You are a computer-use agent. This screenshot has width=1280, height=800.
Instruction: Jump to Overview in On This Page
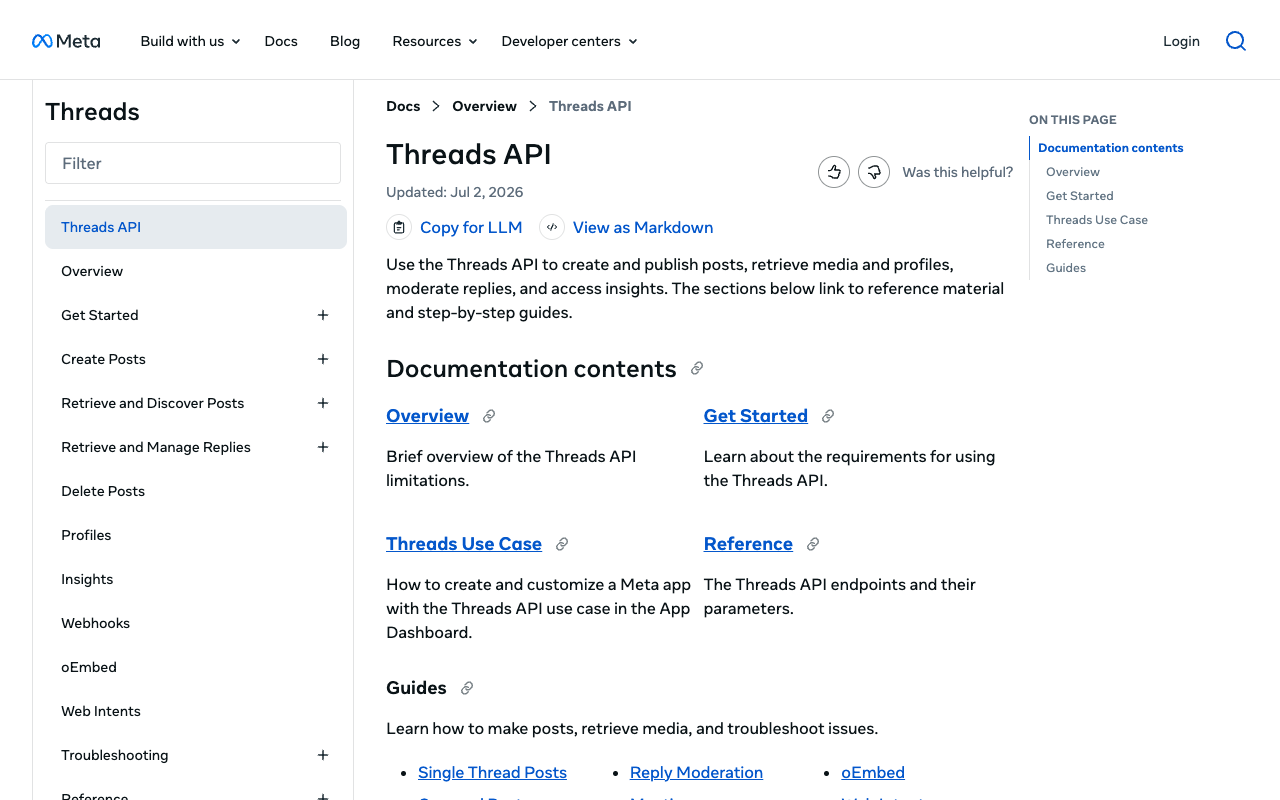point(1073,172)
